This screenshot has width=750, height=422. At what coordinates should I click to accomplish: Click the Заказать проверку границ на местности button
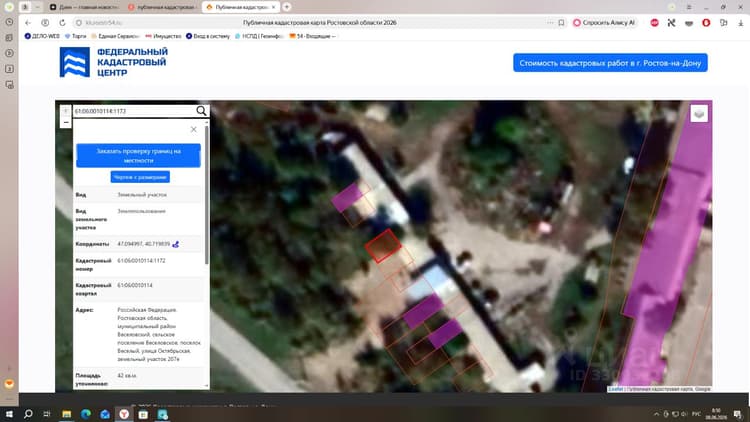pos(138,155)
